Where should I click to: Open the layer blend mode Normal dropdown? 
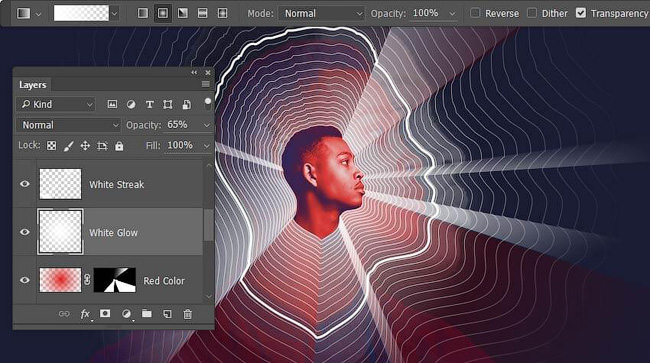coord(68,125)
